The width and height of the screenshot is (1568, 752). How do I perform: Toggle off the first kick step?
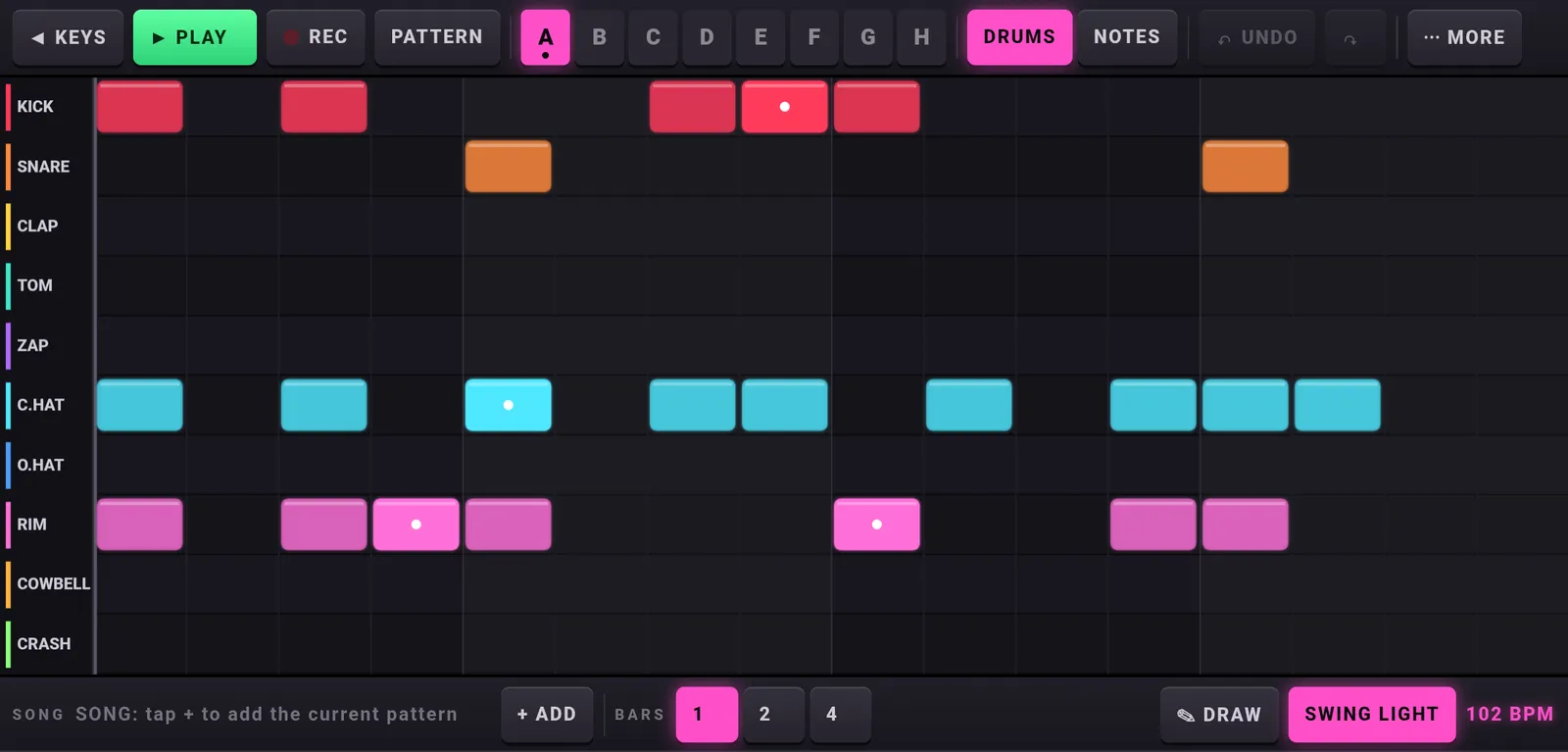pos(139,107)
